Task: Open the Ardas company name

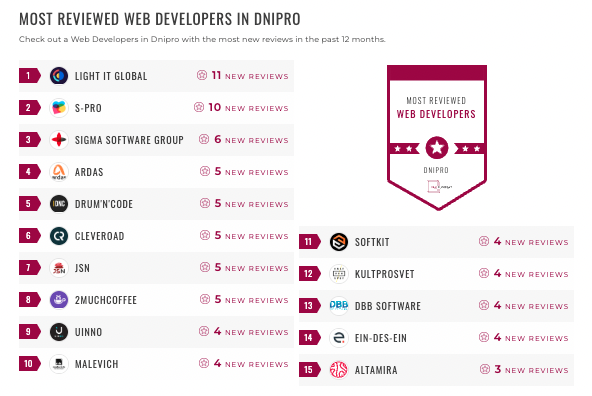Action: click(x=89, y=172)
